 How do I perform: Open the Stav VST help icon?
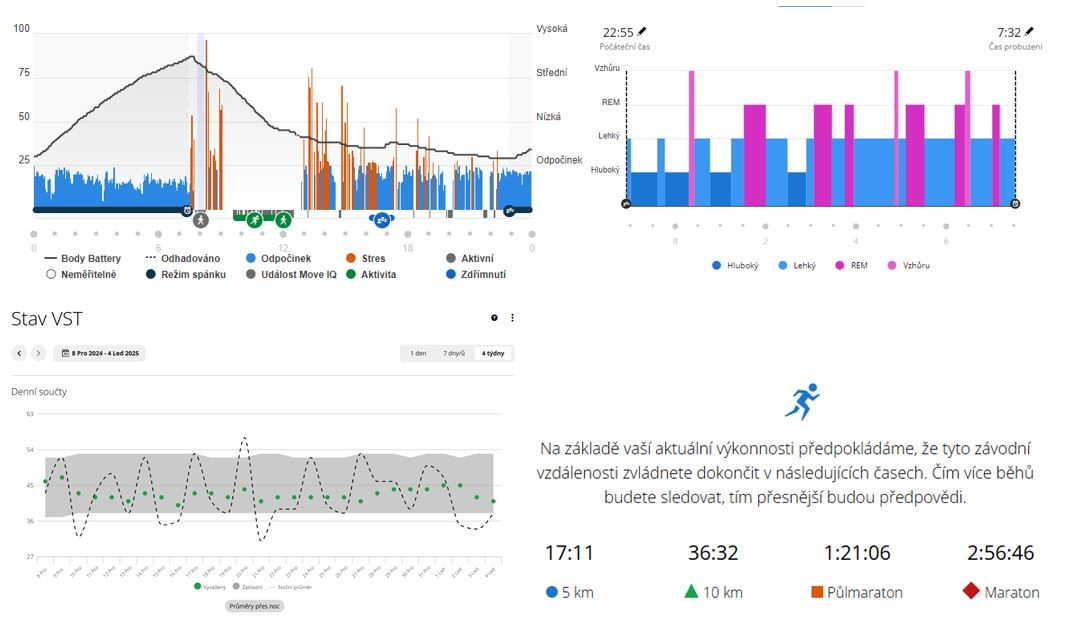point(494,318)
